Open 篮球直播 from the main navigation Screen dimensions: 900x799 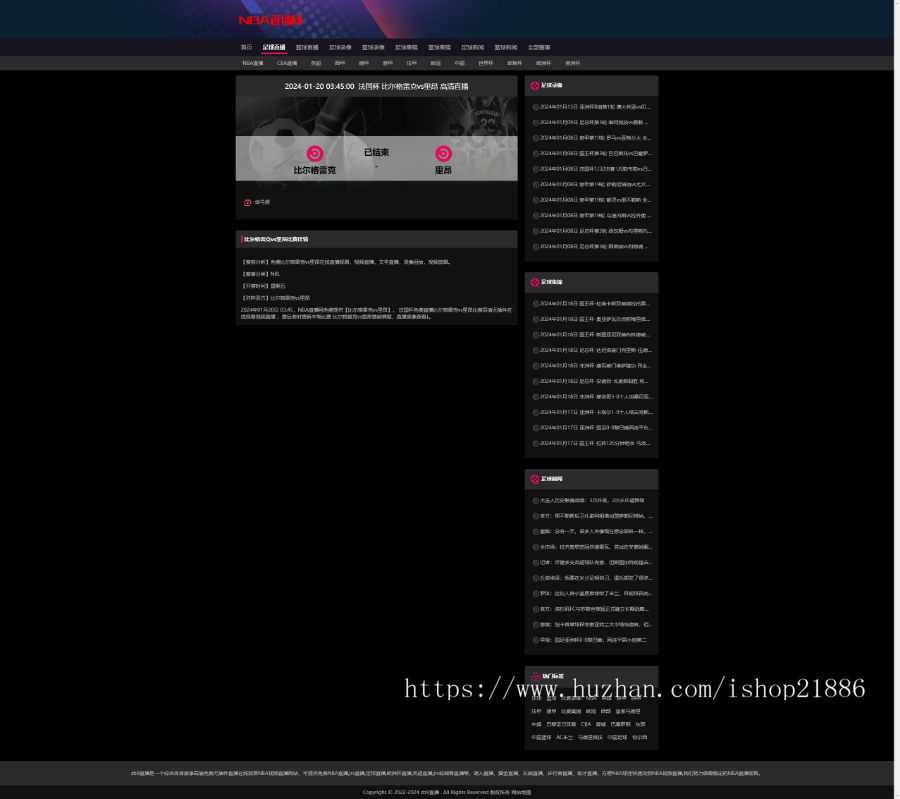307,48
